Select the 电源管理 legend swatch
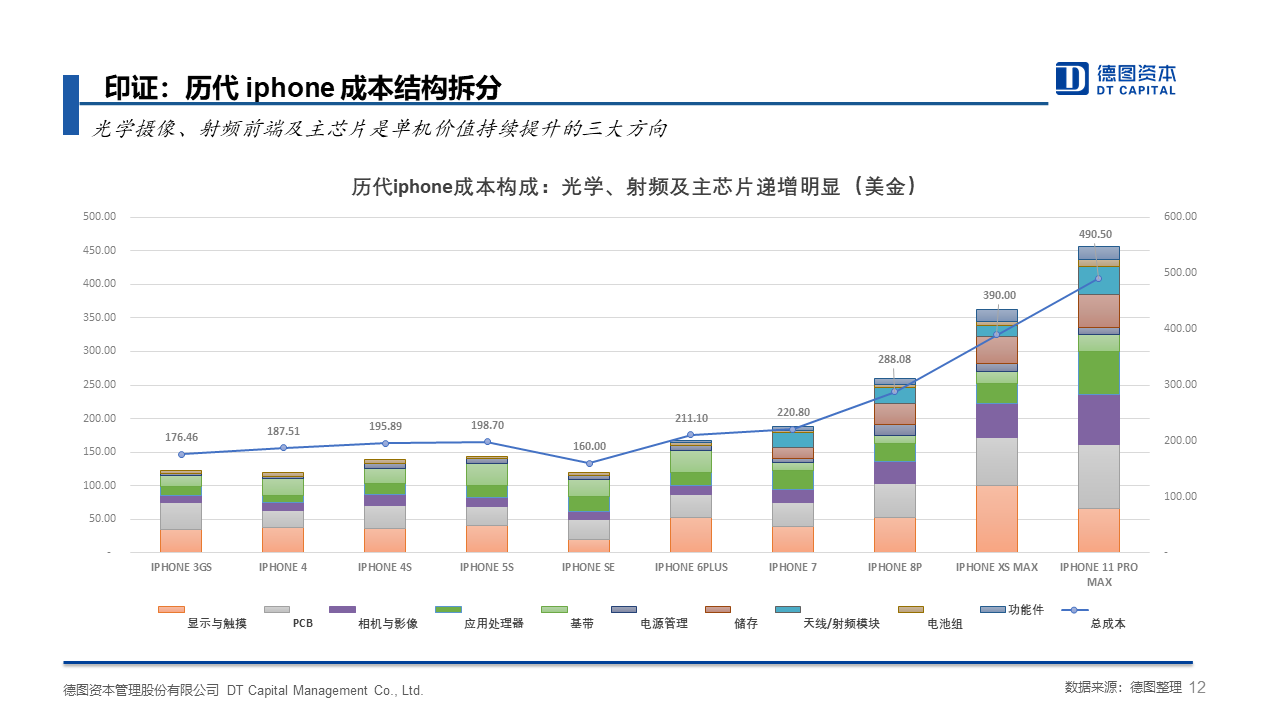1280x720 pixels. point(624,609)
